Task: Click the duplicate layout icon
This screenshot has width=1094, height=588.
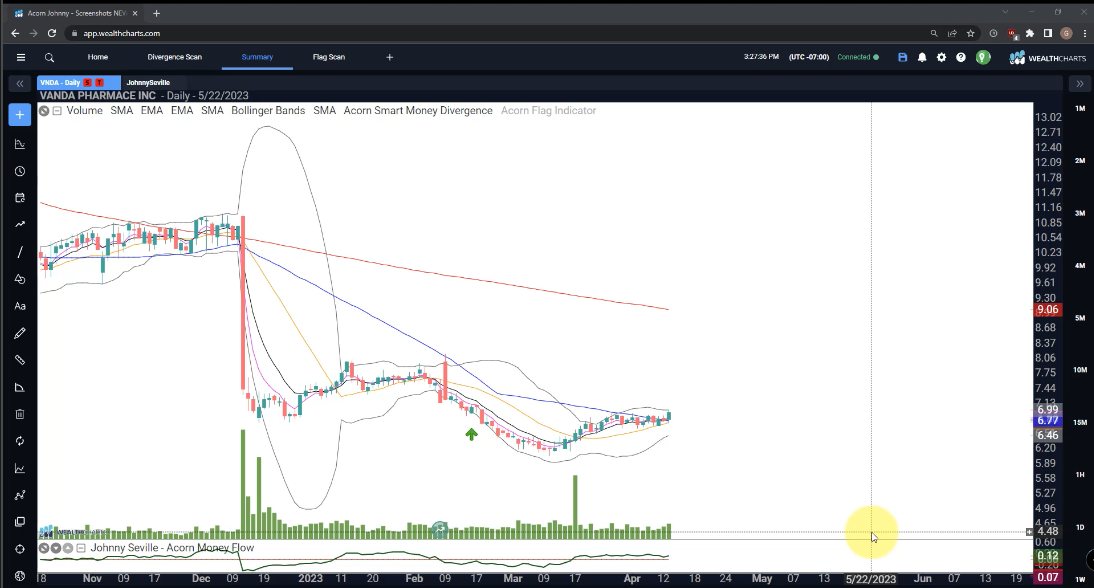Action: point(20,522)
